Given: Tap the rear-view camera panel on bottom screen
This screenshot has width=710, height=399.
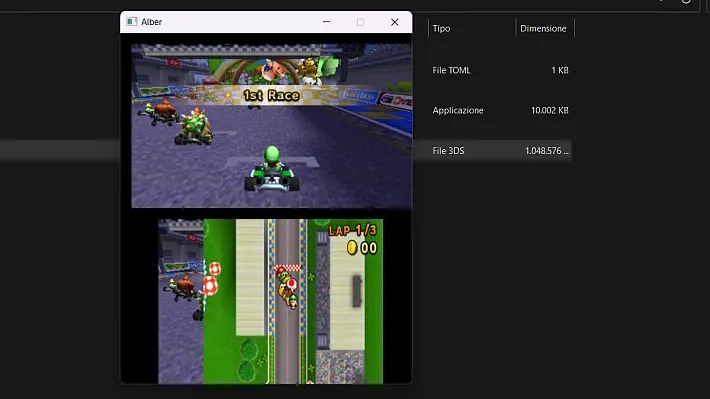Looking at the screenshot, I should click(181, 301).
